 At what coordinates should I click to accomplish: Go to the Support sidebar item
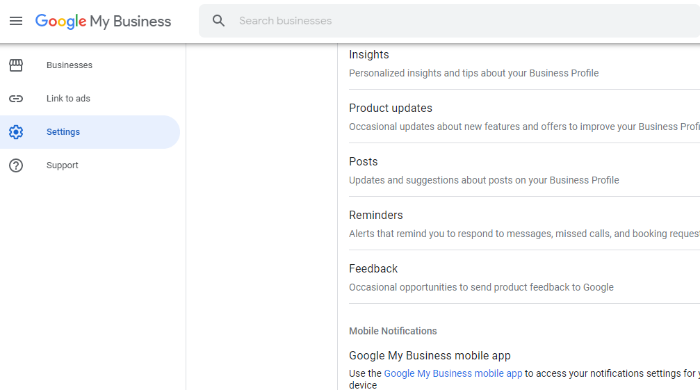(x=90, y=166)
